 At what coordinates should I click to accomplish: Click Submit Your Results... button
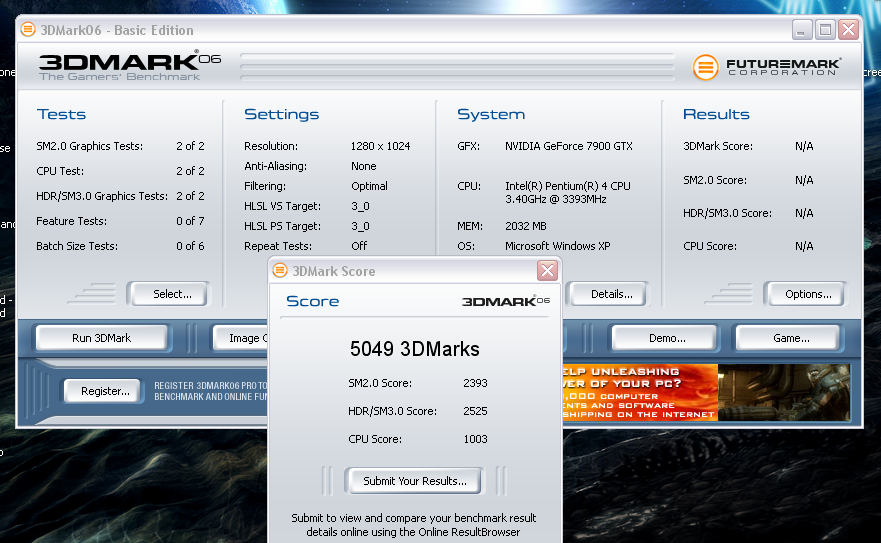pos(415,481)
